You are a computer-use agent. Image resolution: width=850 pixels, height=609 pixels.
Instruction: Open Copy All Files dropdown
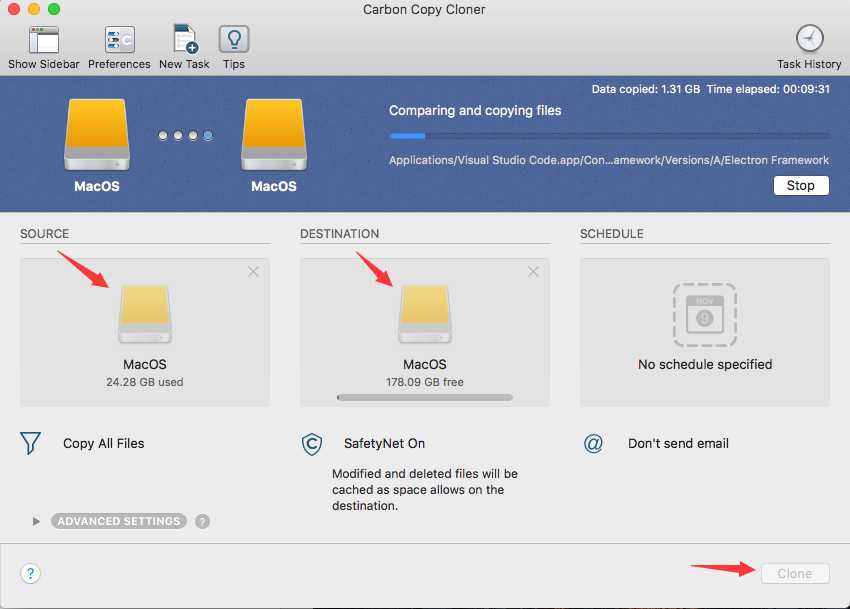104,444
